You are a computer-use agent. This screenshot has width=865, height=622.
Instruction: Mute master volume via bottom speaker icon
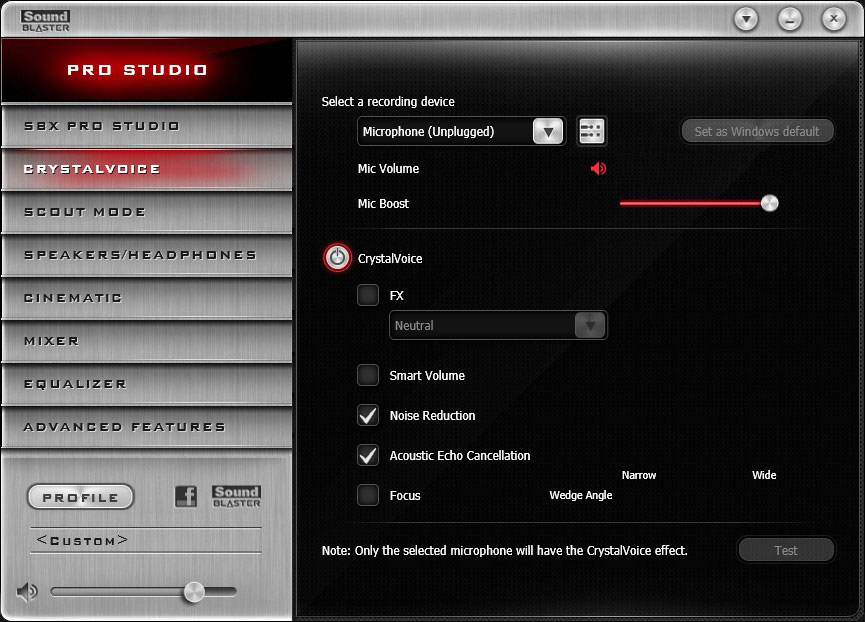(26, 592)
